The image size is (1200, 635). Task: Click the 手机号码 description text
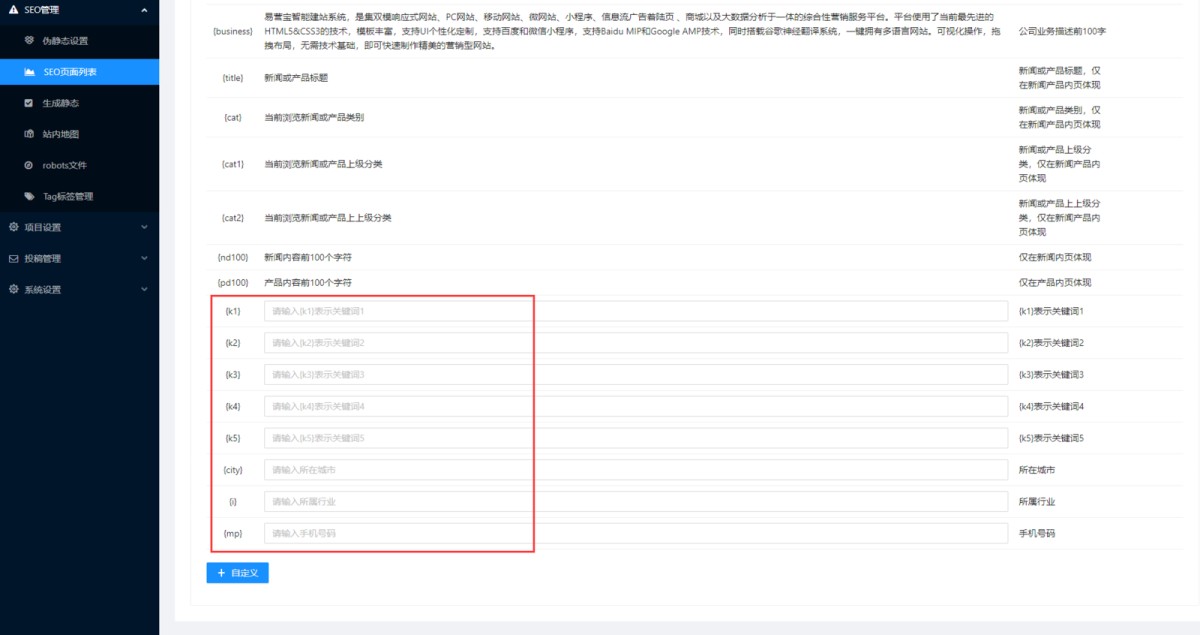pyautogui.click(x=1036, y=533)
